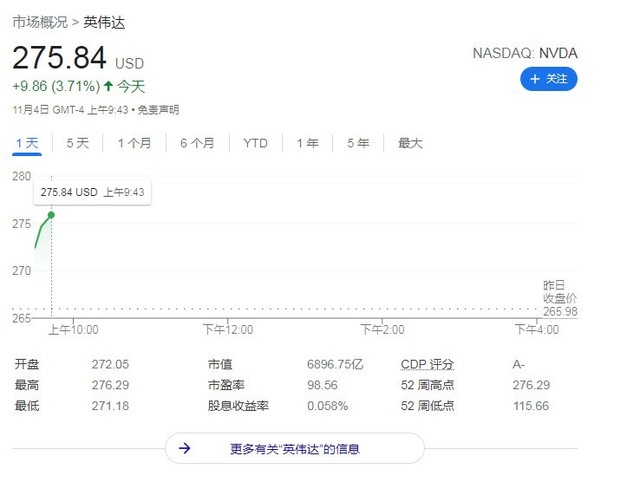Click the 昨日收盘价 265.98 label
The height and width of the screenshot is (482, 640).
point(560,298)
